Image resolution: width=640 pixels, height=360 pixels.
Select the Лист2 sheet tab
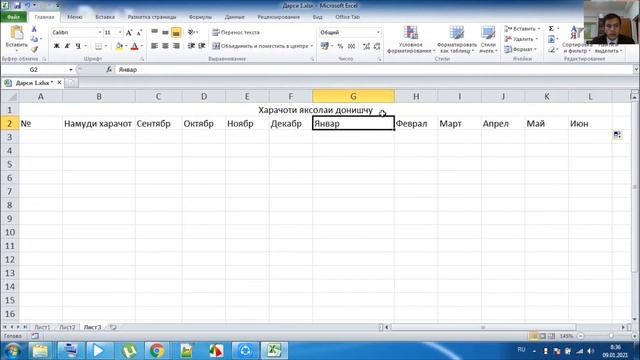[x=67, y=327]
